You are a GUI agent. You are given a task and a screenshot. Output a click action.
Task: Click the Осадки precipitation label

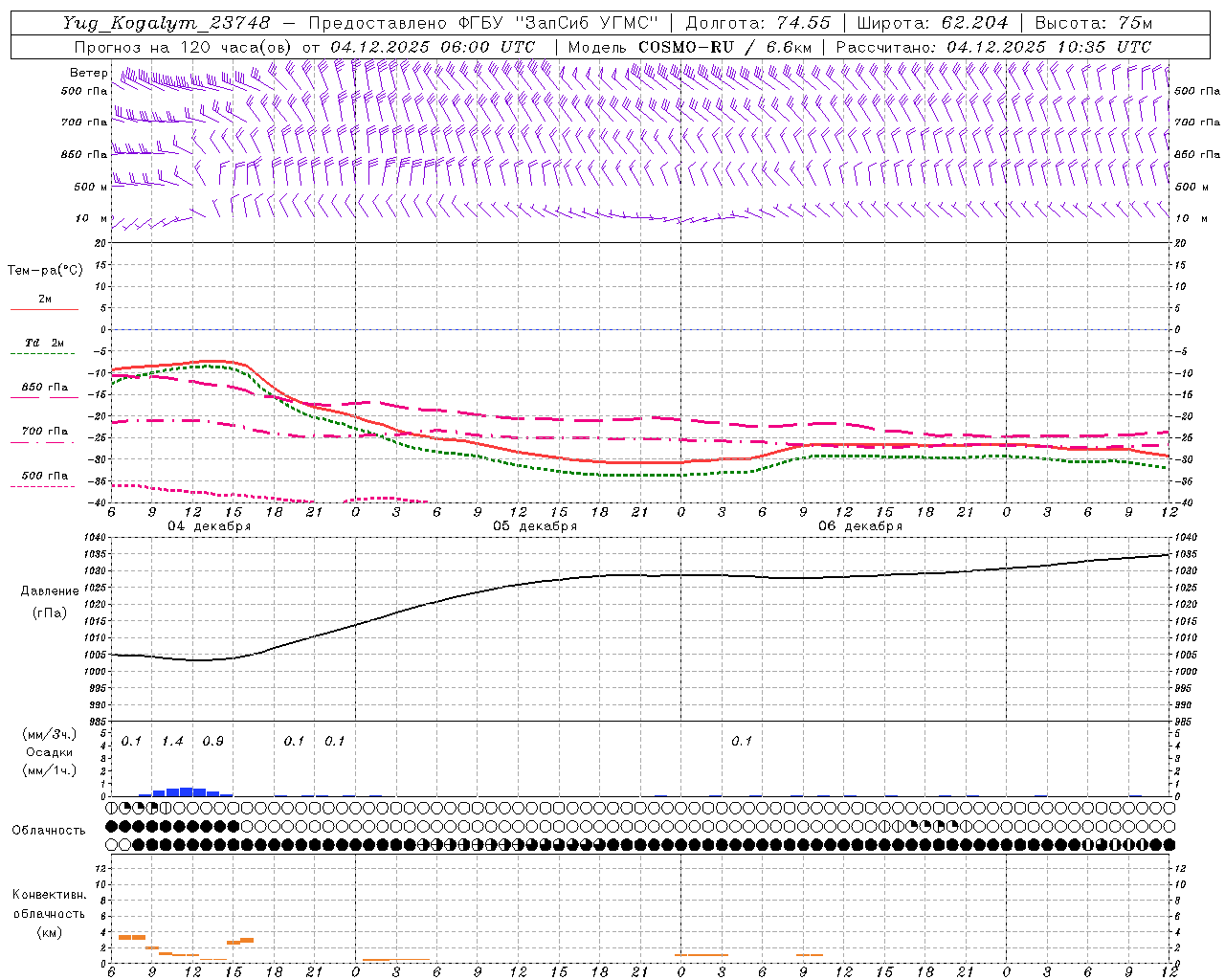[50, 752]
